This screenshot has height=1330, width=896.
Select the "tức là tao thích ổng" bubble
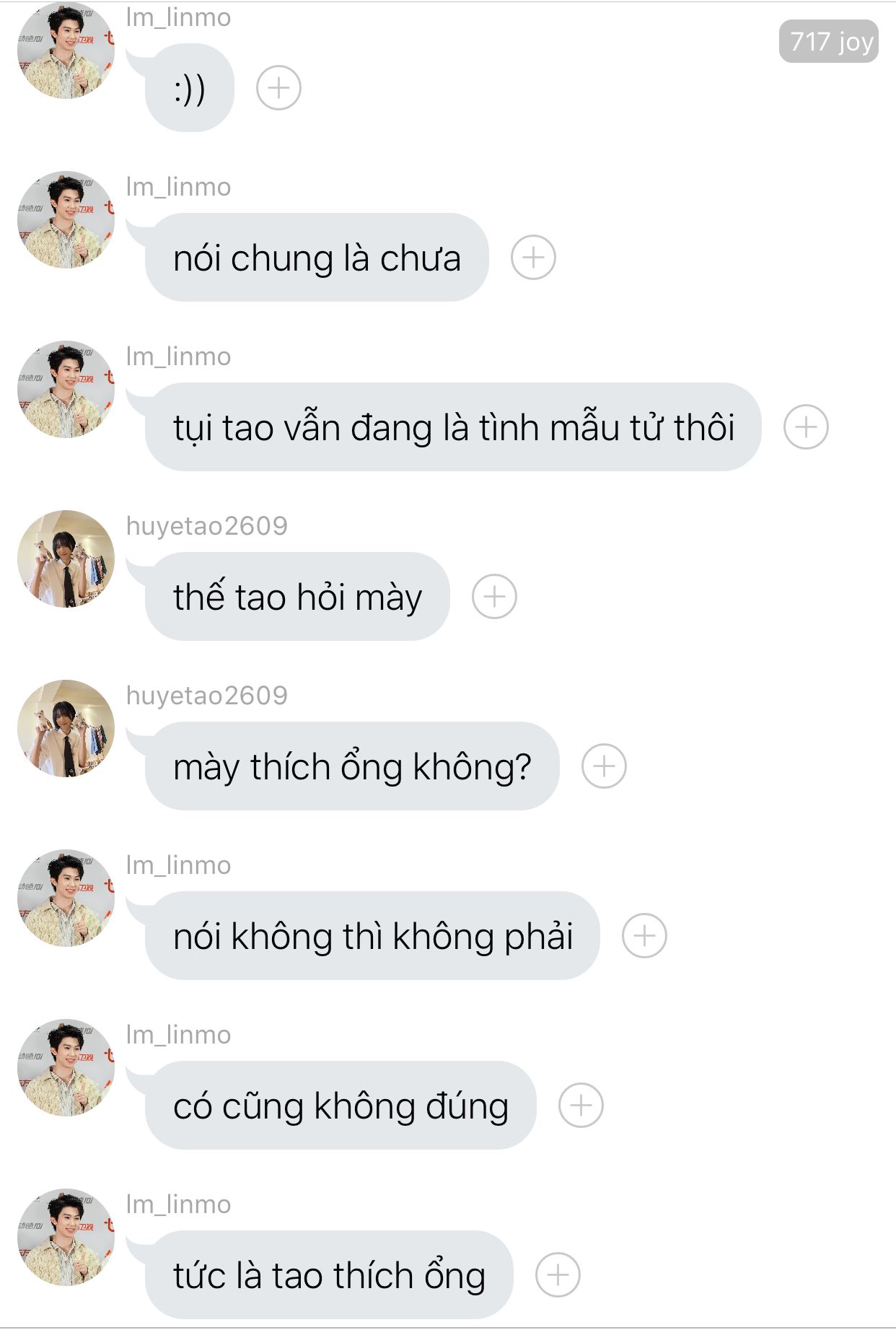[x=329, y=1275]
